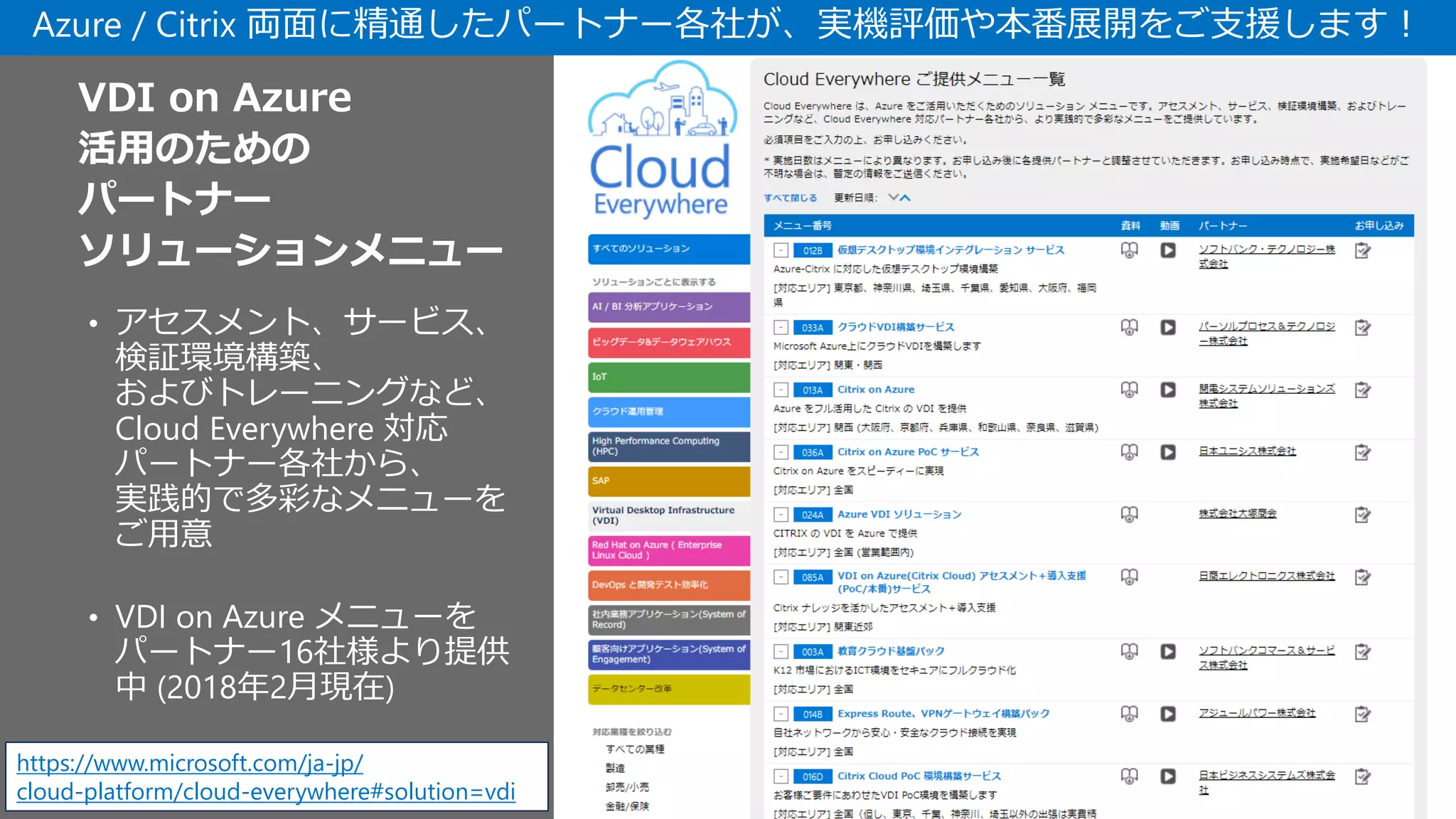Play the video for 003A 教育クラウド基盤パック
The width and height of the screenshot is (1456, 819).
click(x=1168, y=651)
